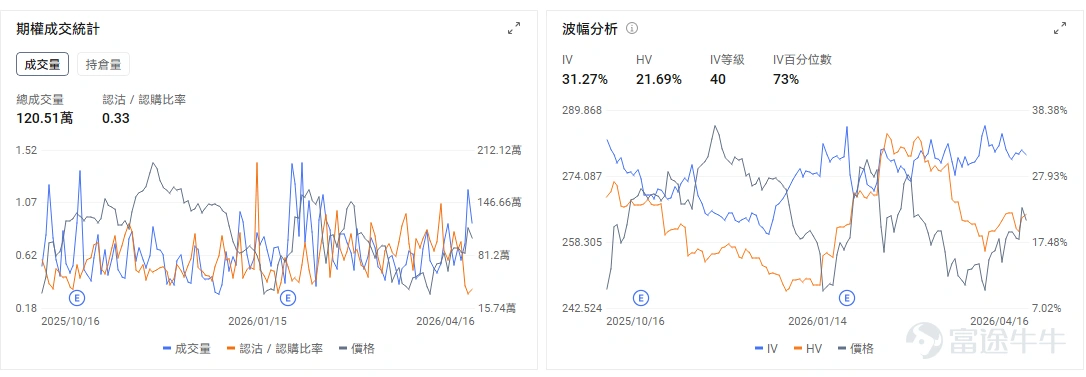Toggle the IV legend series
Image resolution: width=1086 pixels, height=377 pixels.
click(x=766, y=349)
